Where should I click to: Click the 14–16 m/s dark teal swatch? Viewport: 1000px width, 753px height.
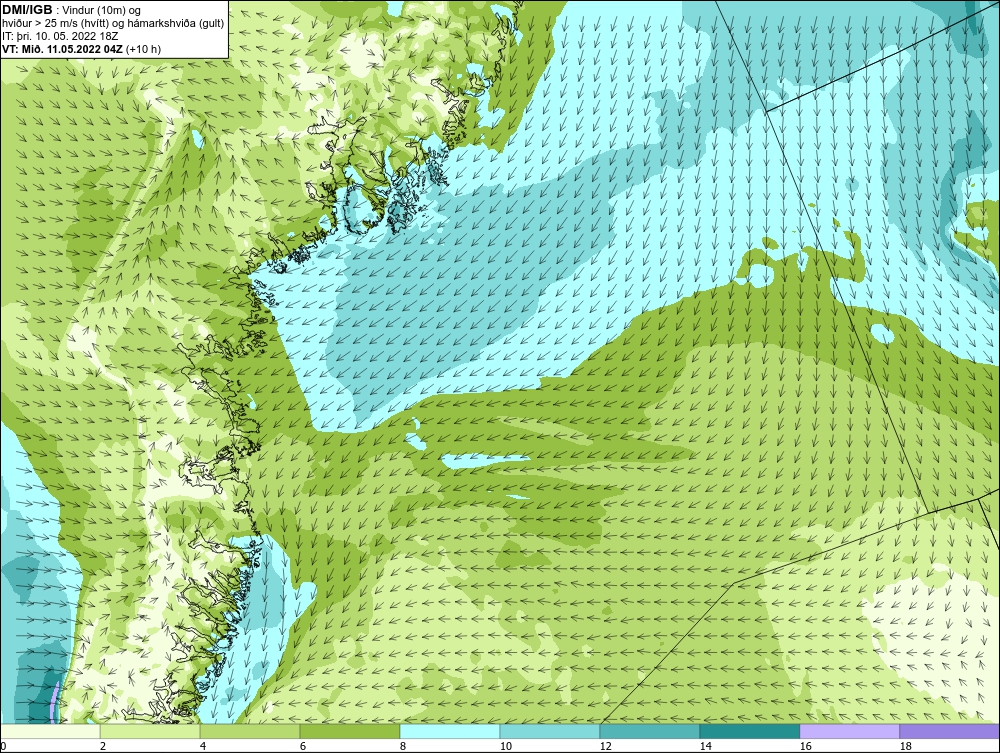point(749,731)
